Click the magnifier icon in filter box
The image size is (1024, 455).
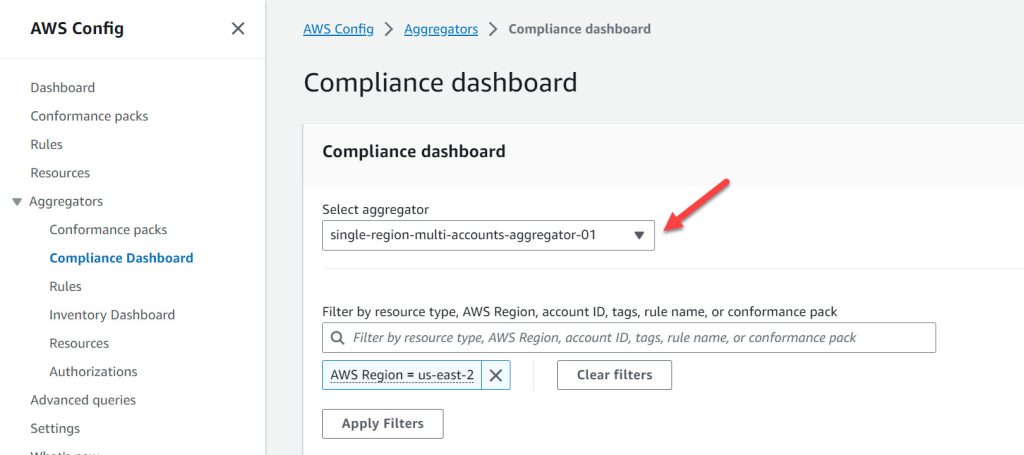pos(338,337)
